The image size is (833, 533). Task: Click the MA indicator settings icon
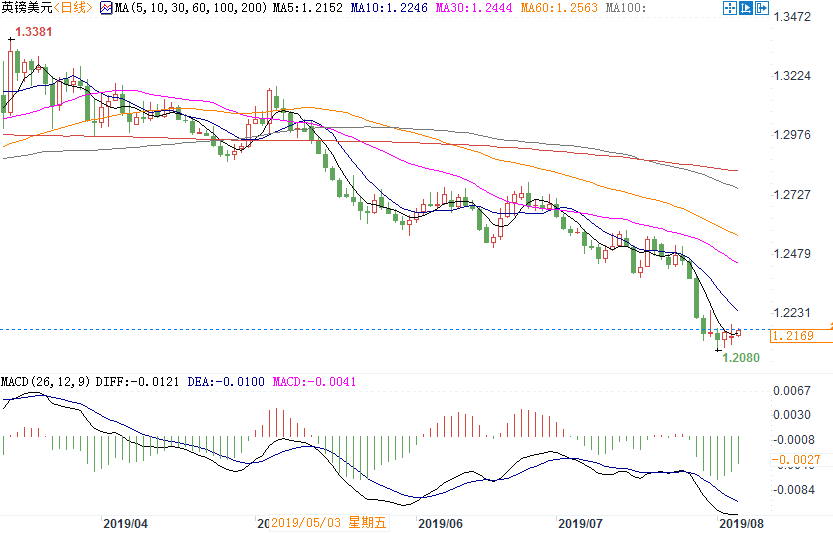point(105,8)
